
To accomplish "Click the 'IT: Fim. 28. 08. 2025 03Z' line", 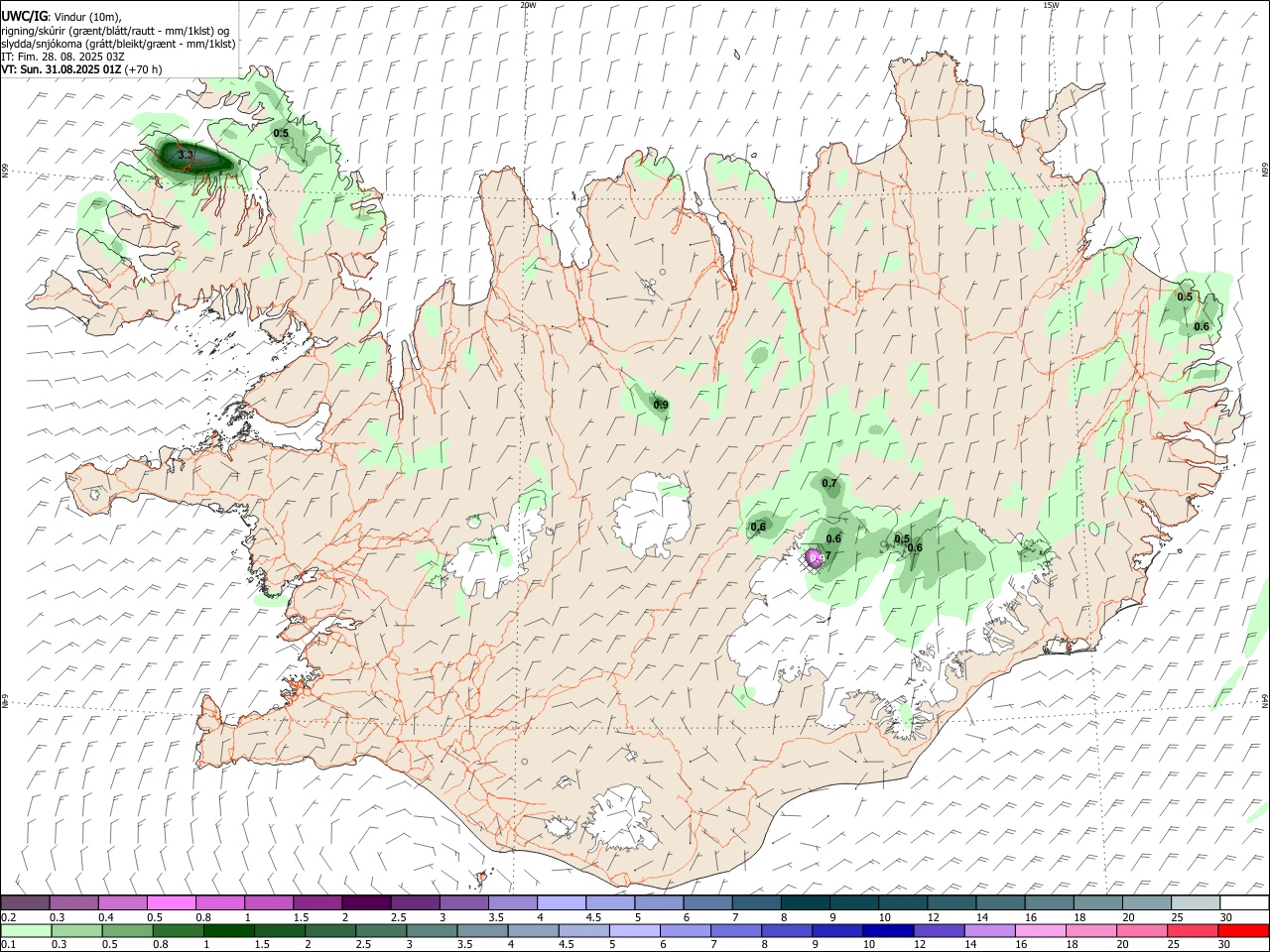I will click(x=63, y=57).
